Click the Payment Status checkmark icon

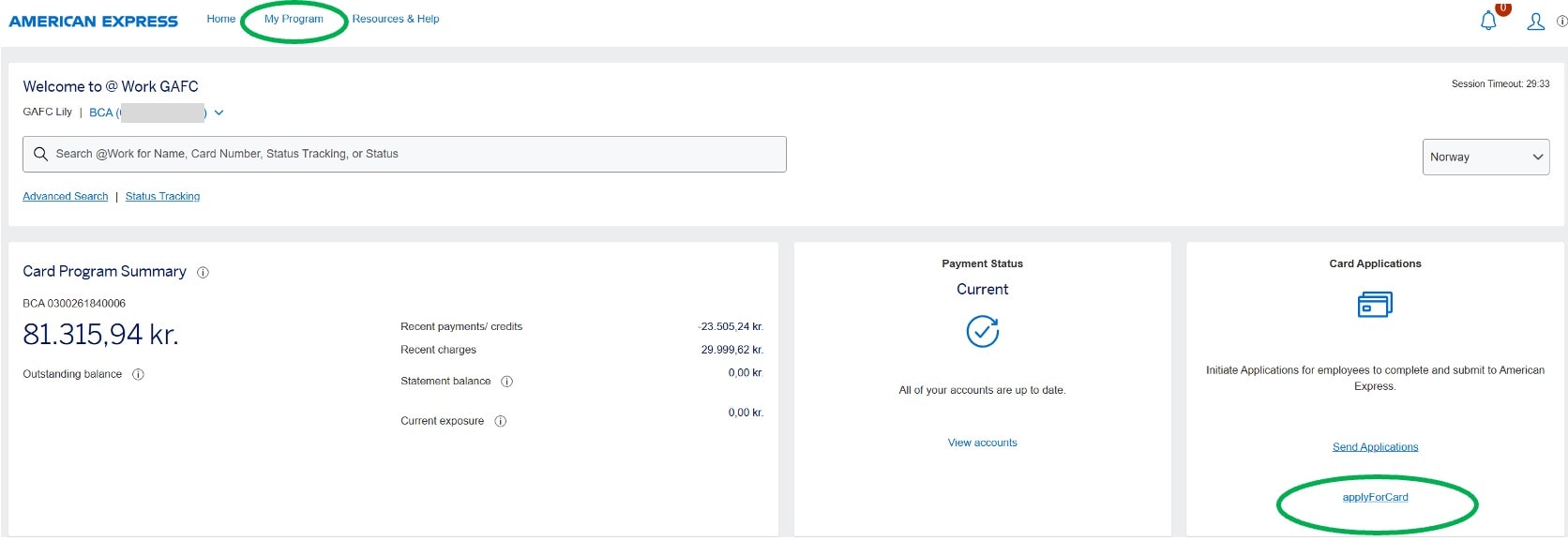pos(982,331)
